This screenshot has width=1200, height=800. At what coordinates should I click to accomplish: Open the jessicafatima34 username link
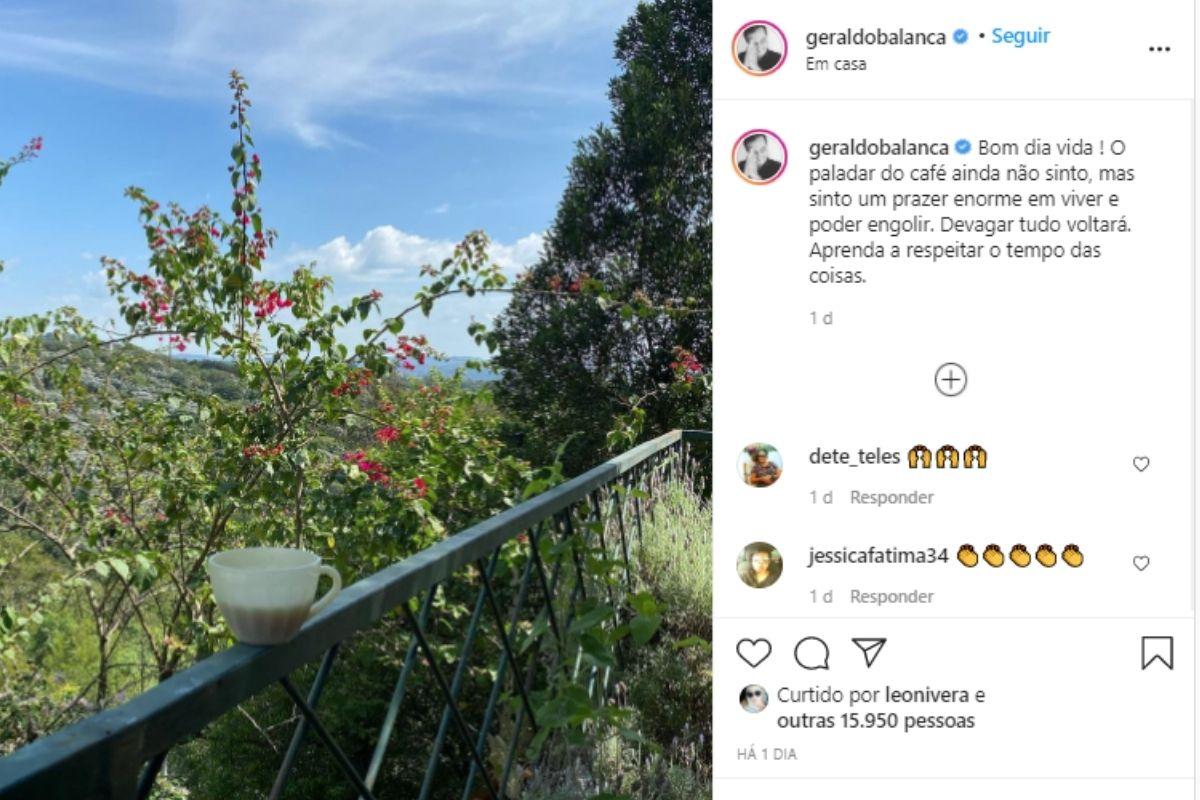(878, 557)
